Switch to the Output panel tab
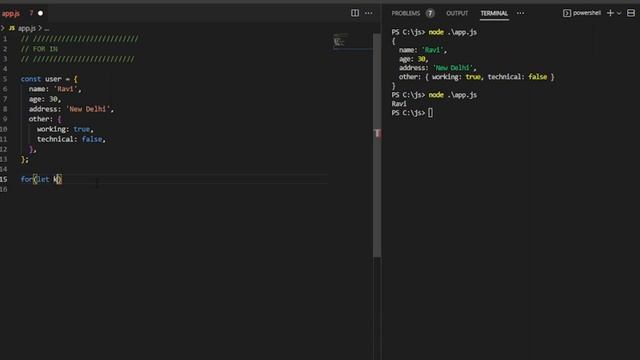The height and width of the screenshot is (360, 640). coord(457,13)
